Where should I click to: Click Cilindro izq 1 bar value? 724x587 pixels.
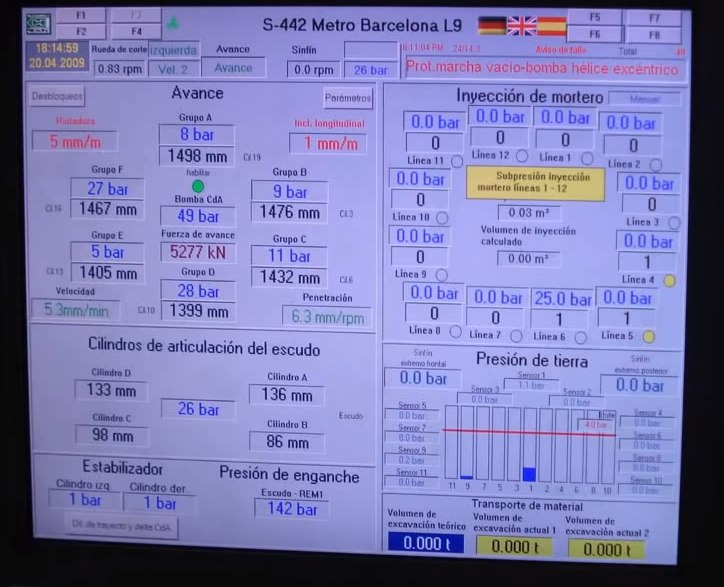[x=84, y=500]
